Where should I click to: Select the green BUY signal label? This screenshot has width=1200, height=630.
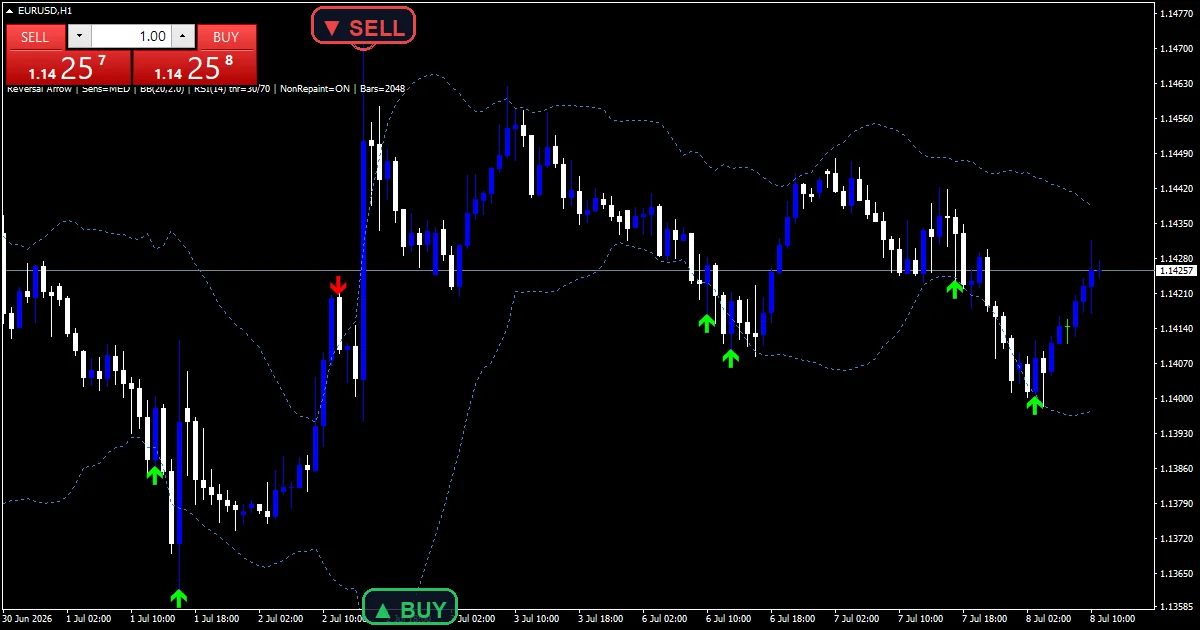point(409,609)
